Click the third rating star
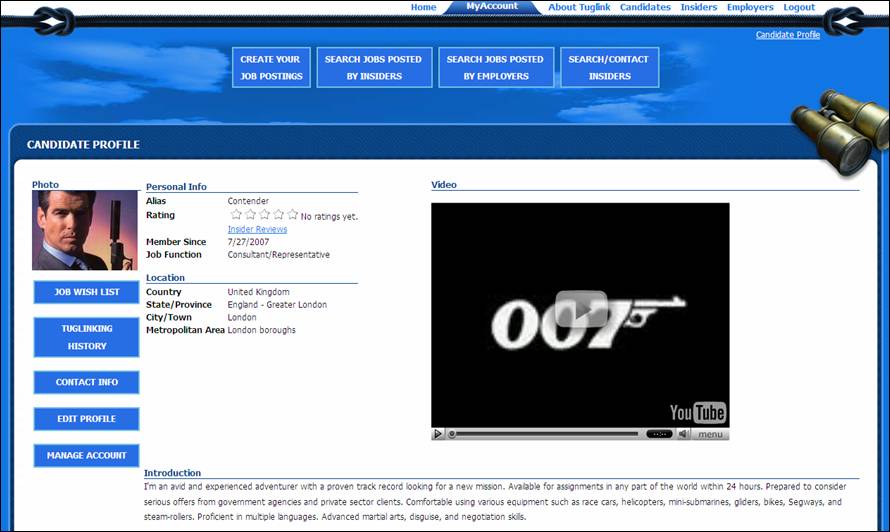The height and width of the screenshot is (532, 890). point(265,214)
